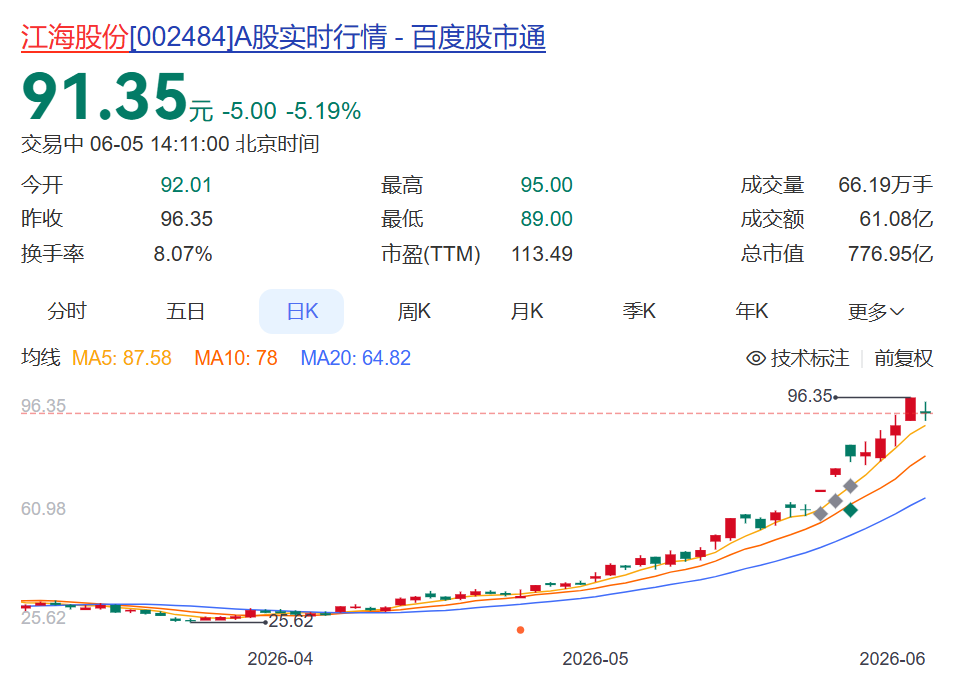960x681 pixels.
Task: Click the 最高 value 95.00
Action: click(x=546, y=185)
